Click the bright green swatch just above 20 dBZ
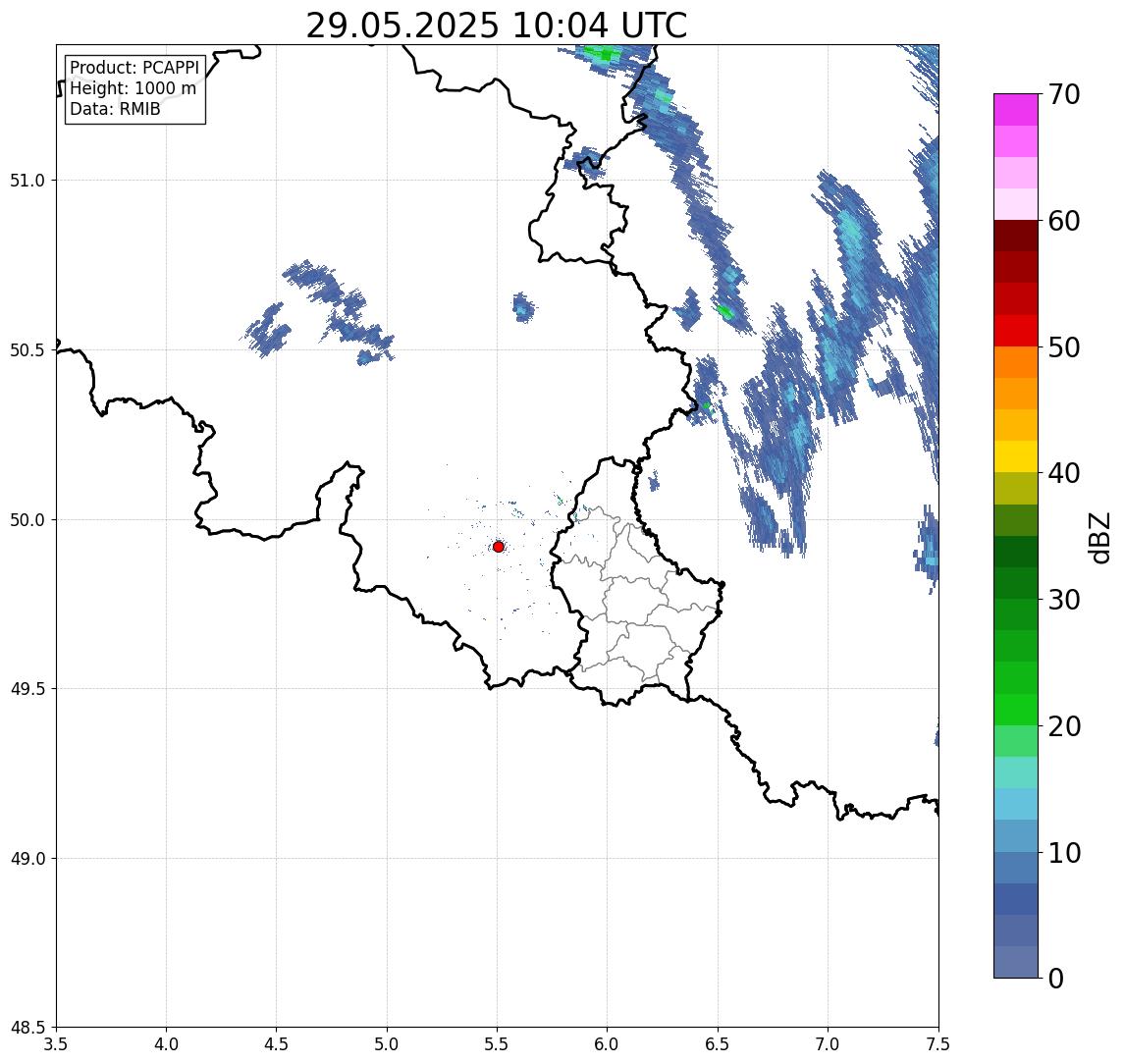 [1016, 709]
